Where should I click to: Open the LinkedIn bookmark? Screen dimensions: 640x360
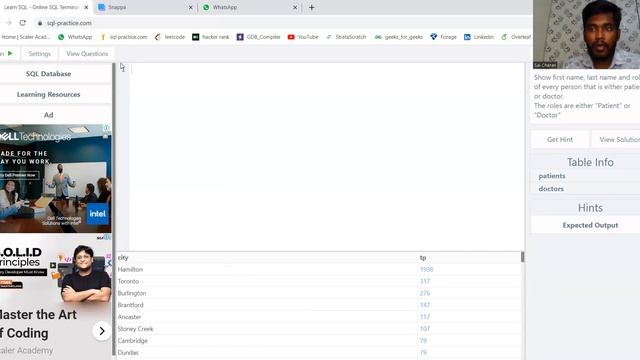tap(479, 37)
